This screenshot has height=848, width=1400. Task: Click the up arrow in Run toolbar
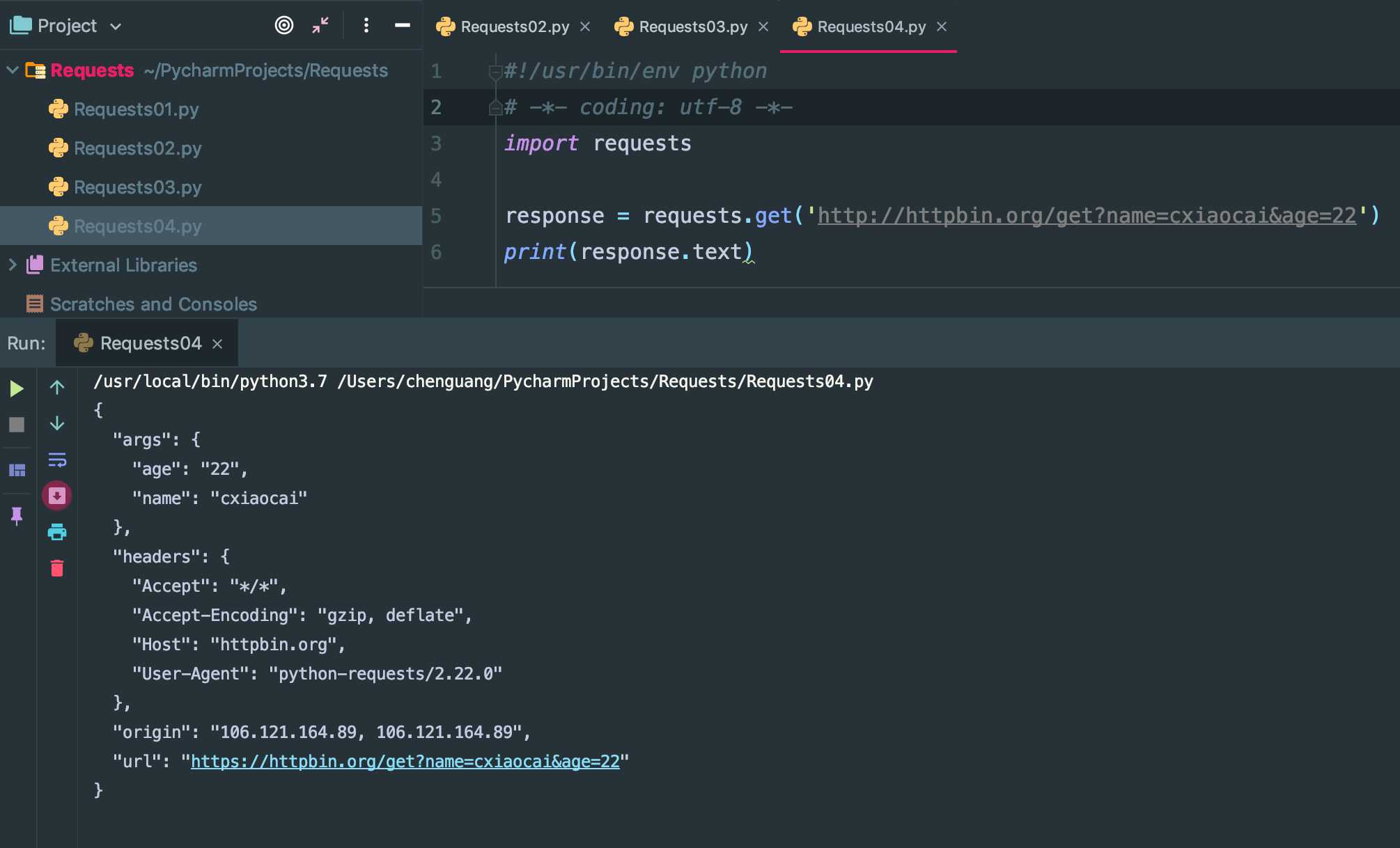[57, 388]
